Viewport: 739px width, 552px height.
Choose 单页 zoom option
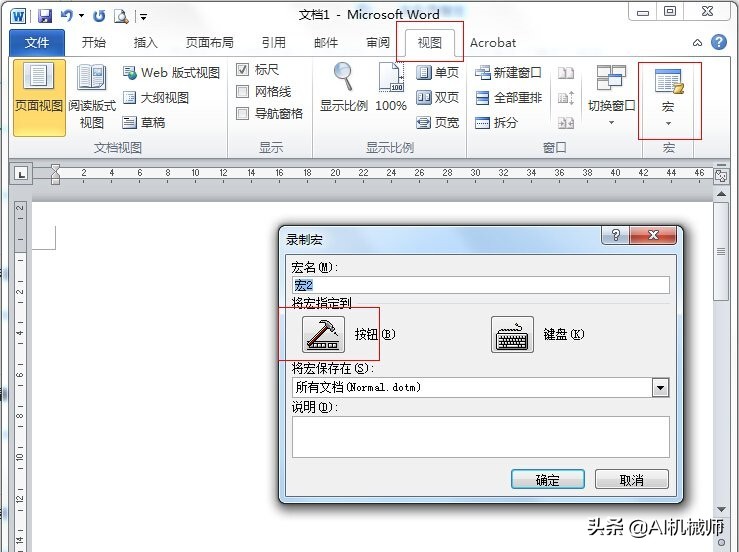437,73
